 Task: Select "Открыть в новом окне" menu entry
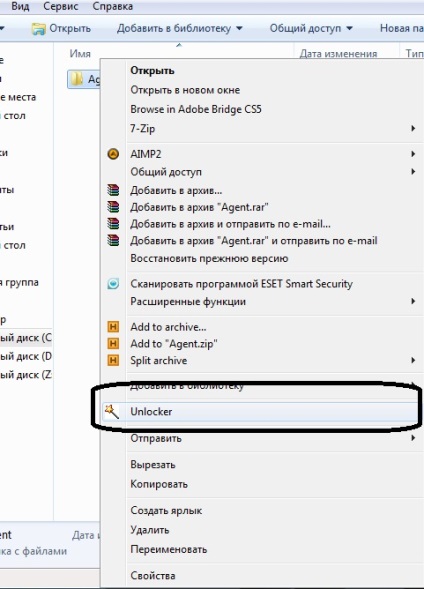(x=185, y=90)
